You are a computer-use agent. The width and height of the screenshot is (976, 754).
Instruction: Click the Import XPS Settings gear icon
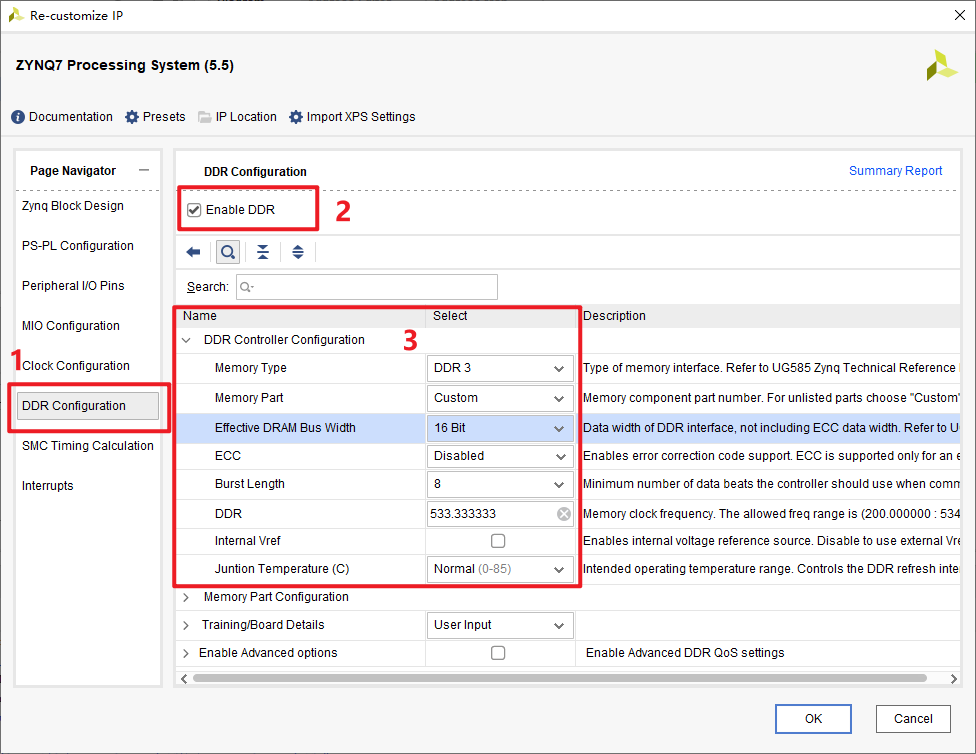(296, 117)
